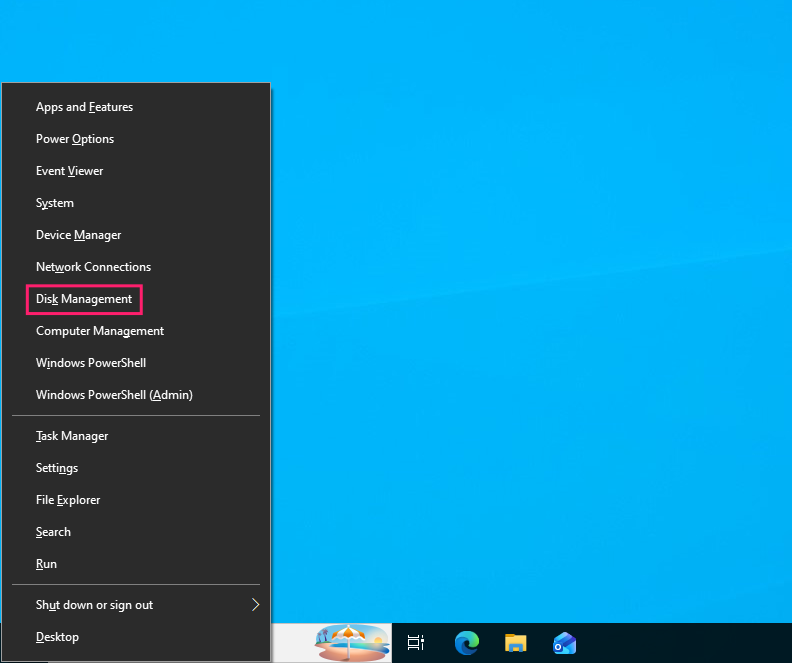Select Power Options entry
Image resolution: width=792 pixels, height=663 pixels.
point(136,139)
